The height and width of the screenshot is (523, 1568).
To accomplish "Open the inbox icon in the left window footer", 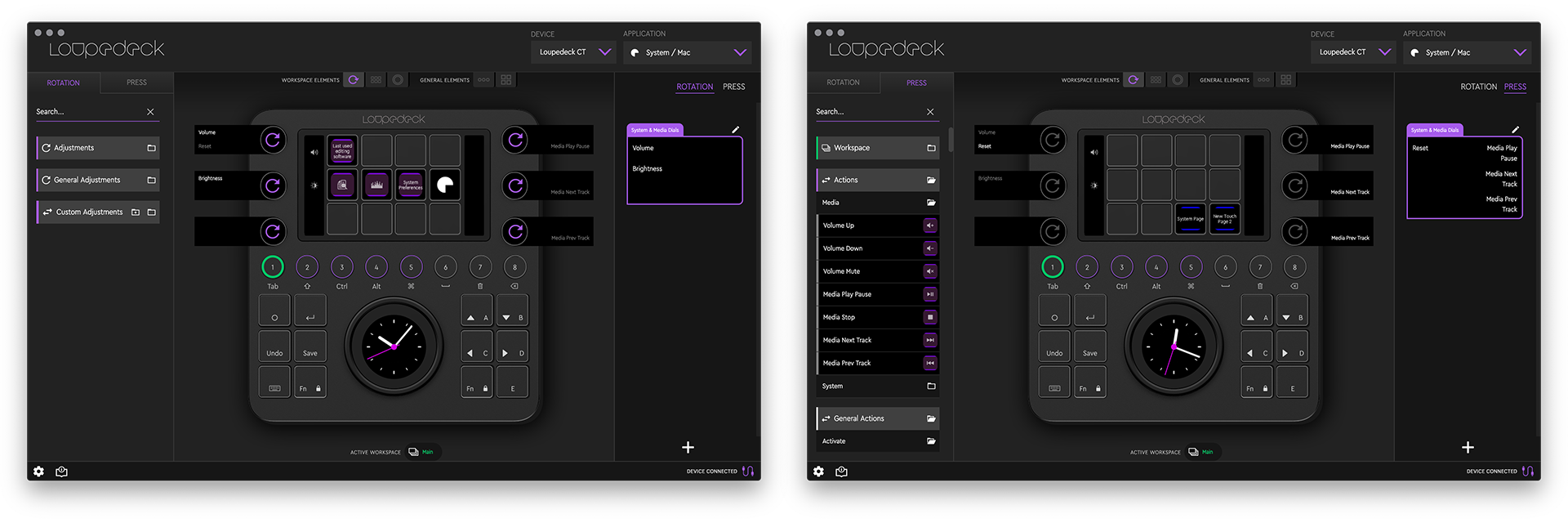I will [x=61, y=472].
